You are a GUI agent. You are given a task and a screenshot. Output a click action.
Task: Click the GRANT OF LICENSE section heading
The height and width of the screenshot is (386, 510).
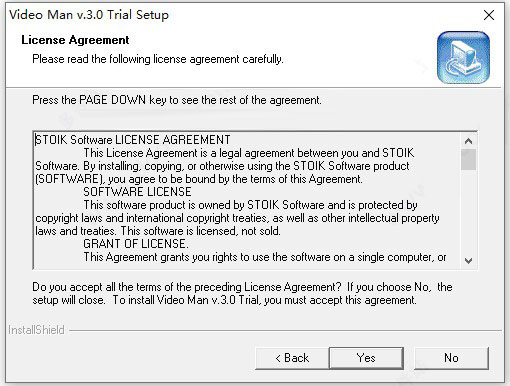pyautogui.click(x=136, y=244)
